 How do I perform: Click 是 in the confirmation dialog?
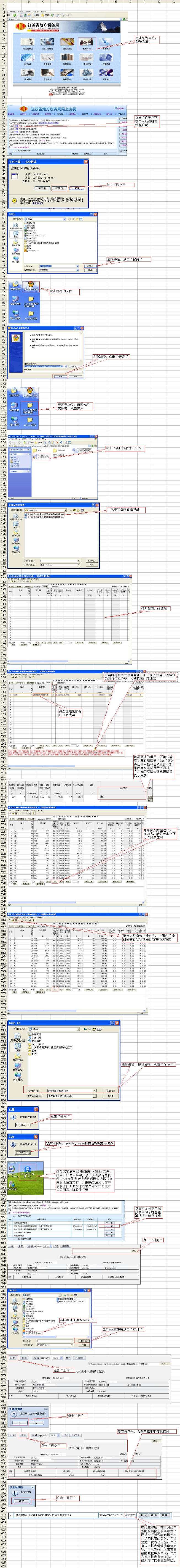[20, 1422]
